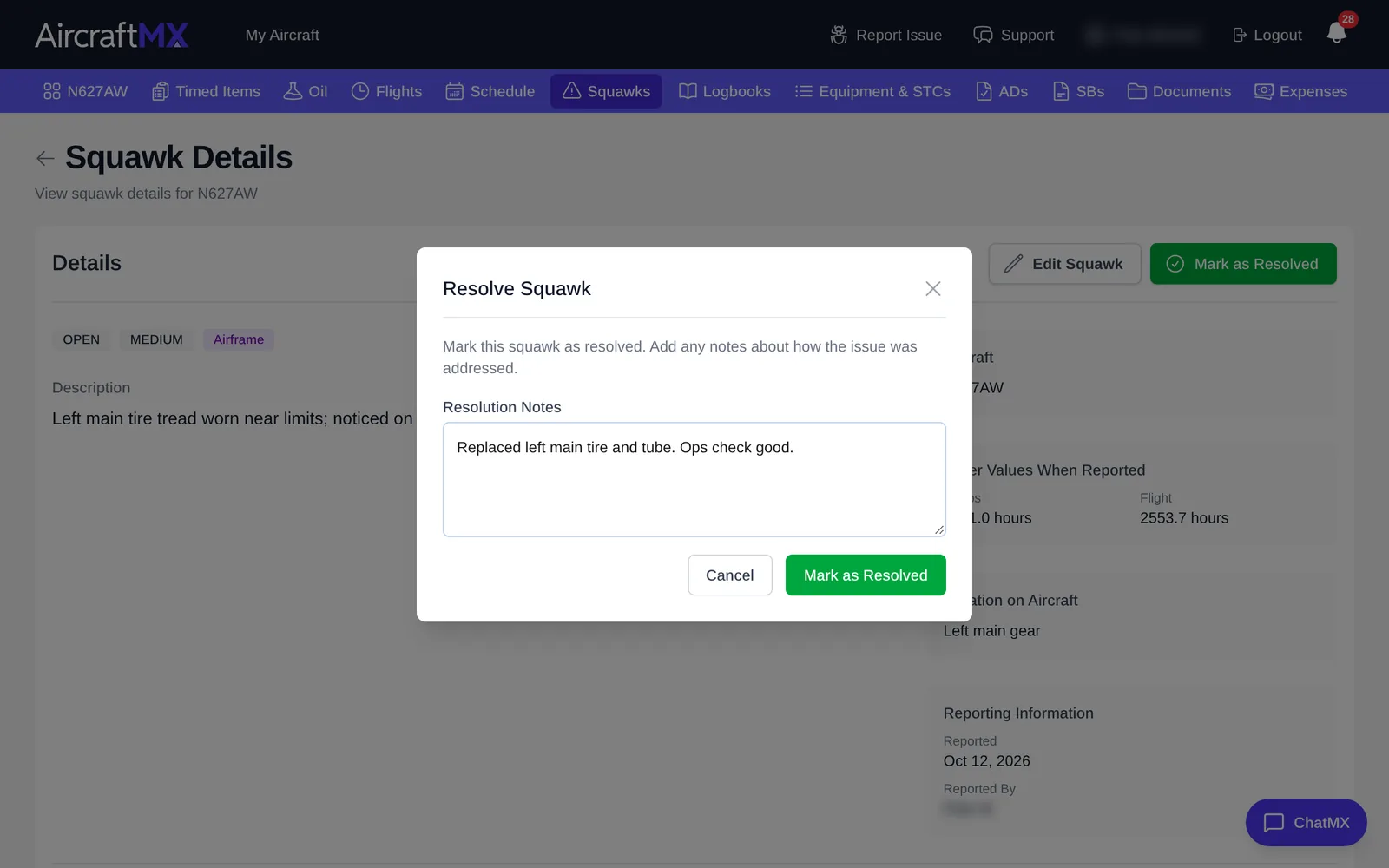Click the Resolve Squawk dialog title
1389x868 pixels.
point(517,288)
